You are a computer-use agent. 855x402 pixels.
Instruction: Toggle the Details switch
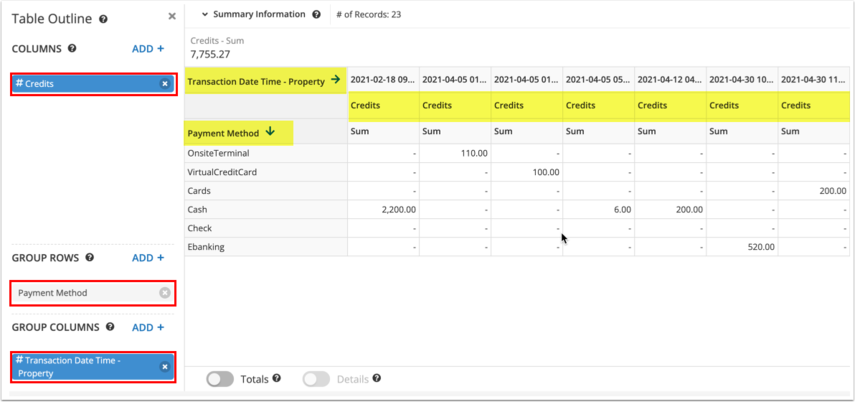click(316, 379)
